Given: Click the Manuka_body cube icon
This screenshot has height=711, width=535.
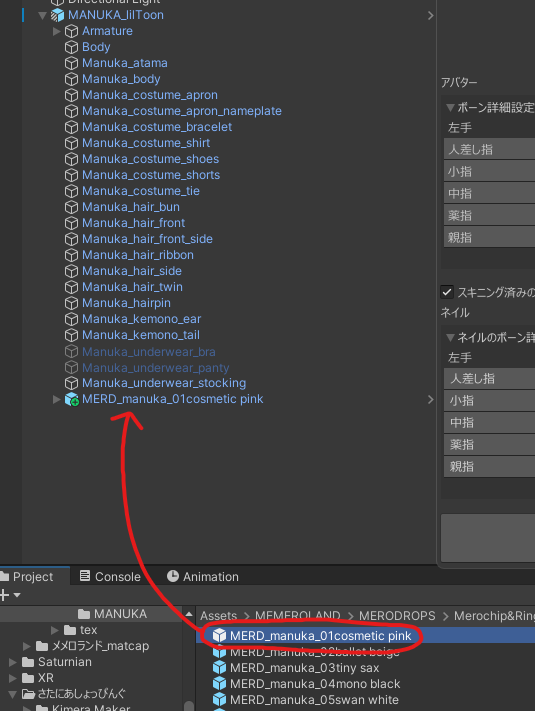Looking at the screenshot, I should (71, 79).
